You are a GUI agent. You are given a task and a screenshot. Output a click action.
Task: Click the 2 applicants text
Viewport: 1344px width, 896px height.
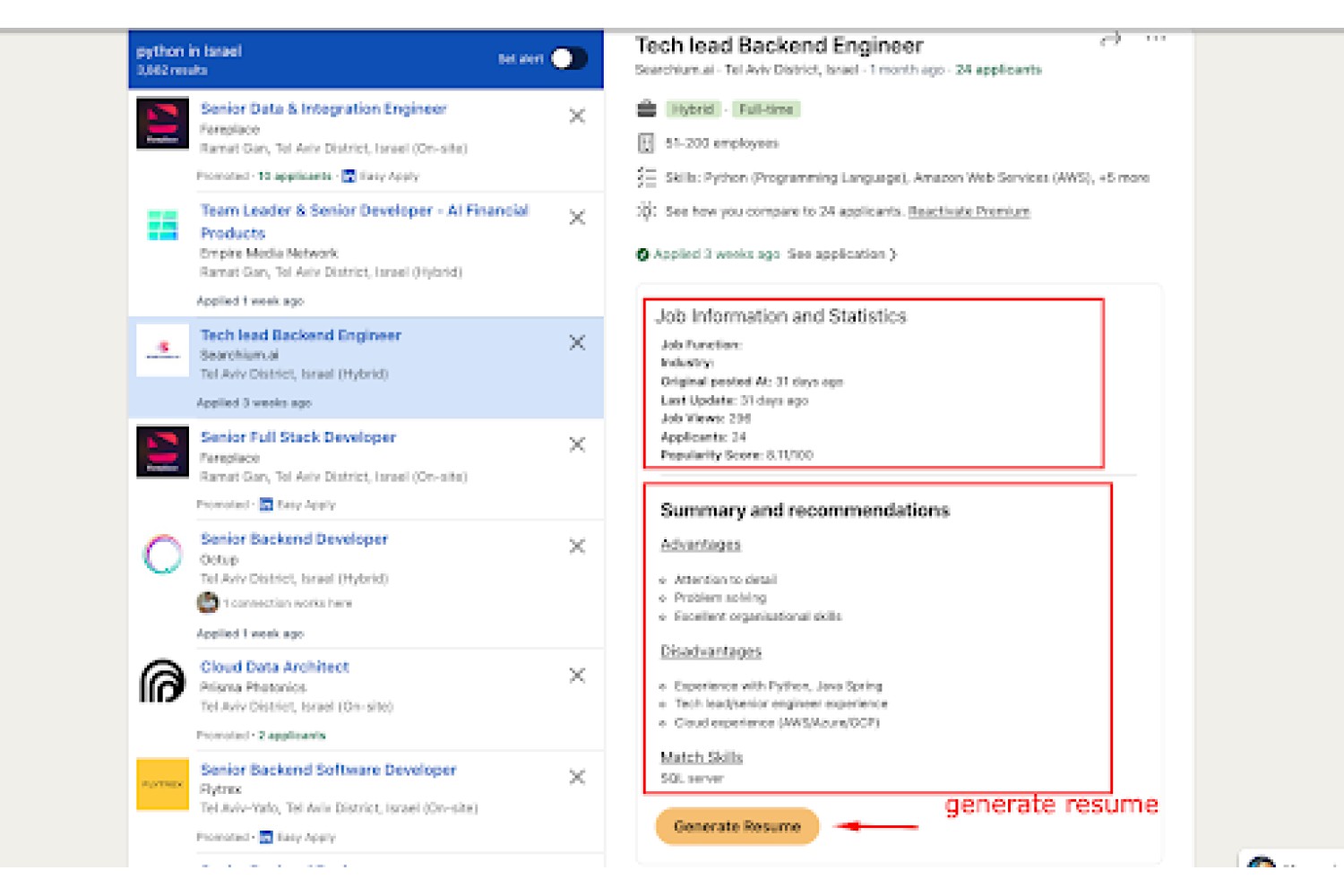tap(292, 736)
